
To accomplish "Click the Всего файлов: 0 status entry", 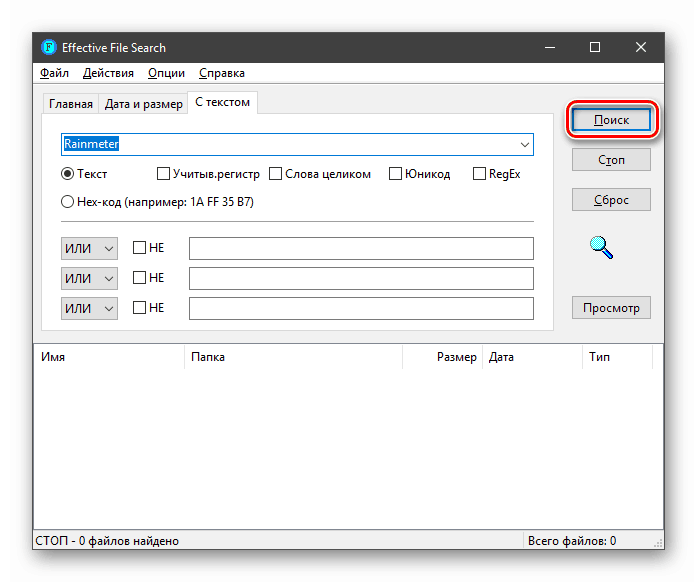I will click(572, 541).
